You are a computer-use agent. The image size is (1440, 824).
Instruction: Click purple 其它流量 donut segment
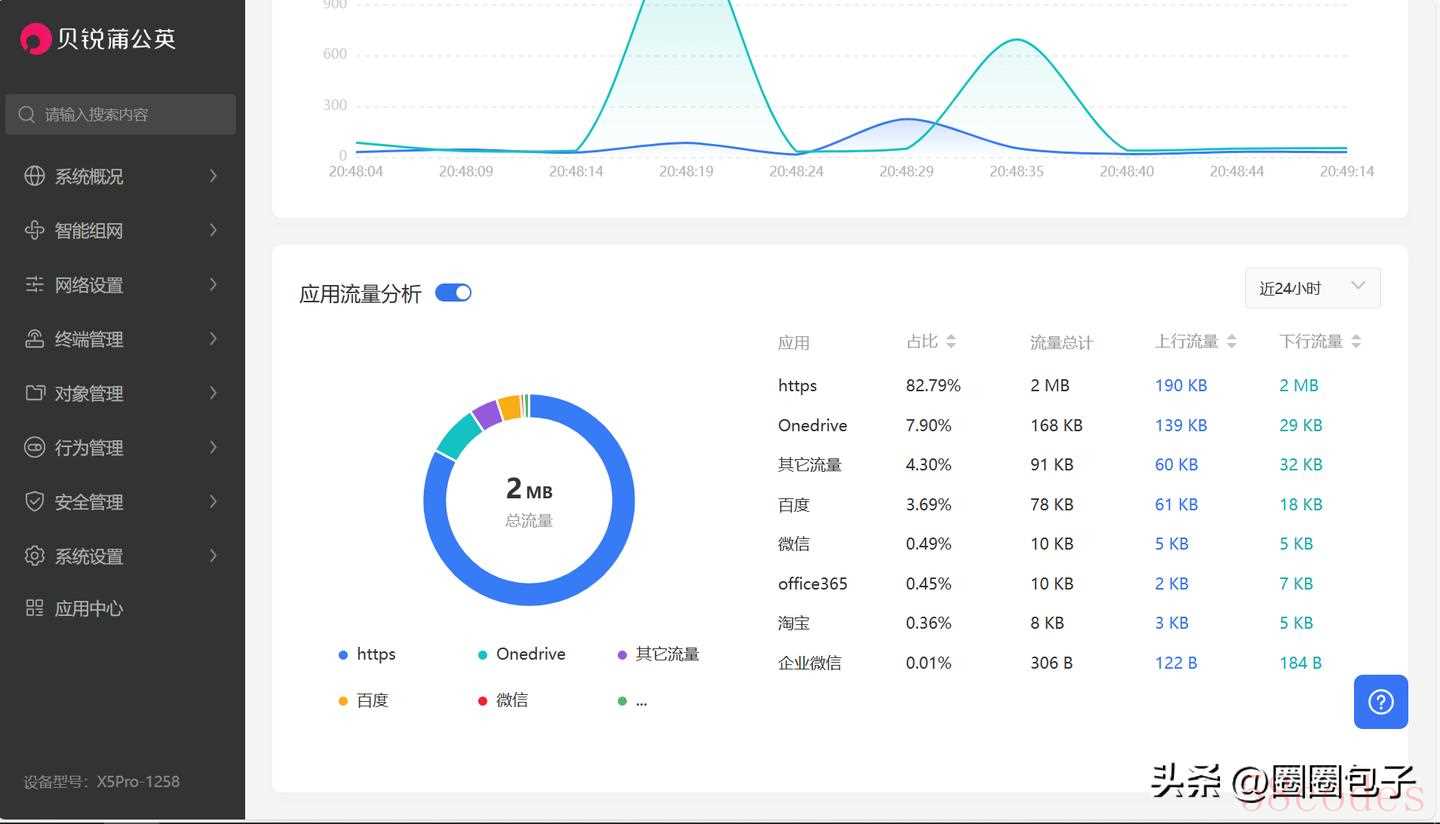pyautogui.click(x=487, y=414)
